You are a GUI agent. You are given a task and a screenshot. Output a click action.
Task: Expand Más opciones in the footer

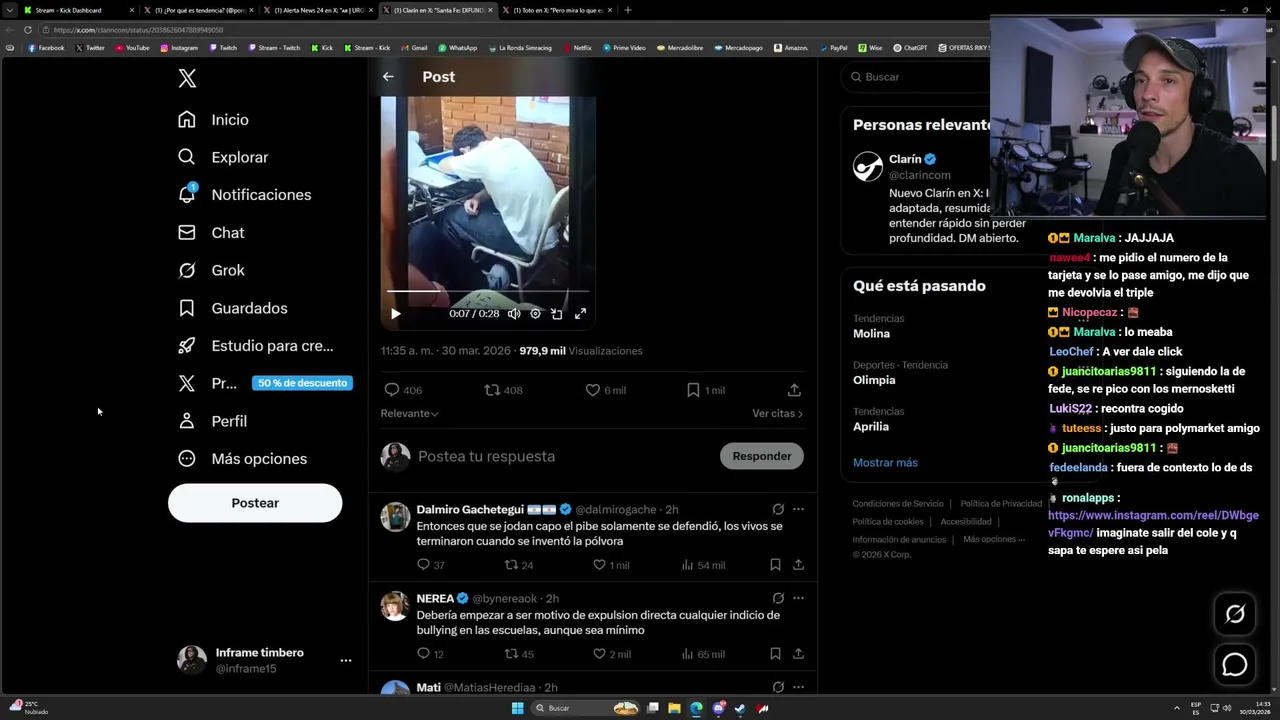(994, 539)
